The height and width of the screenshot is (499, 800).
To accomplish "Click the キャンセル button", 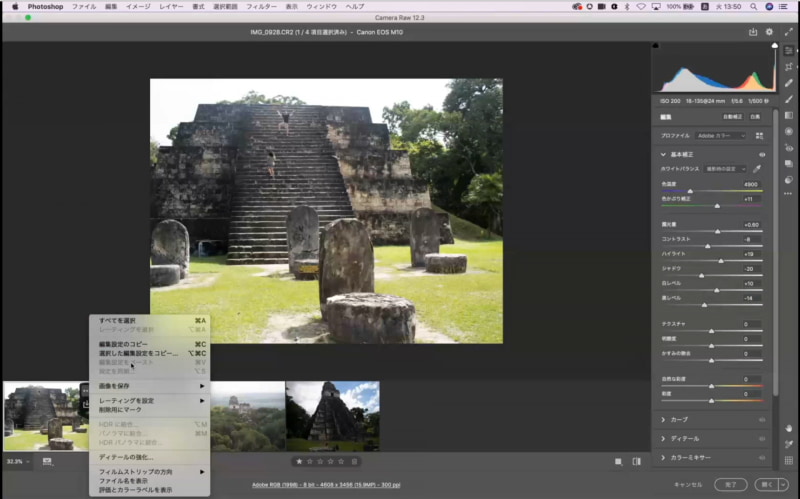I will pyautogui.click(x=688, y=485).
